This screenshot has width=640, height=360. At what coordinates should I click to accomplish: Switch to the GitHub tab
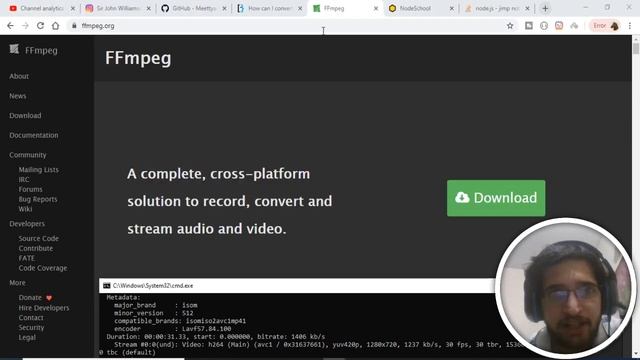pos(193,8)
